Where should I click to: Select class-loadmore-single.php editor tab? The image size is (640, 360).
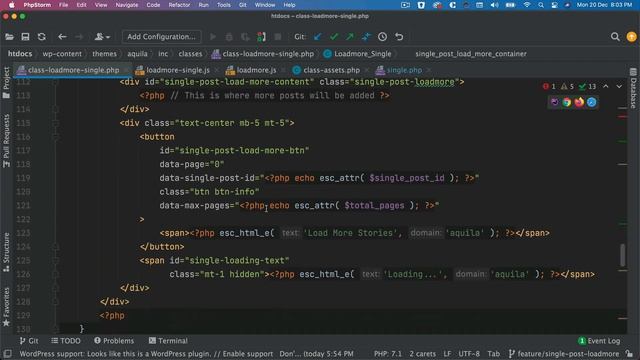73,70
